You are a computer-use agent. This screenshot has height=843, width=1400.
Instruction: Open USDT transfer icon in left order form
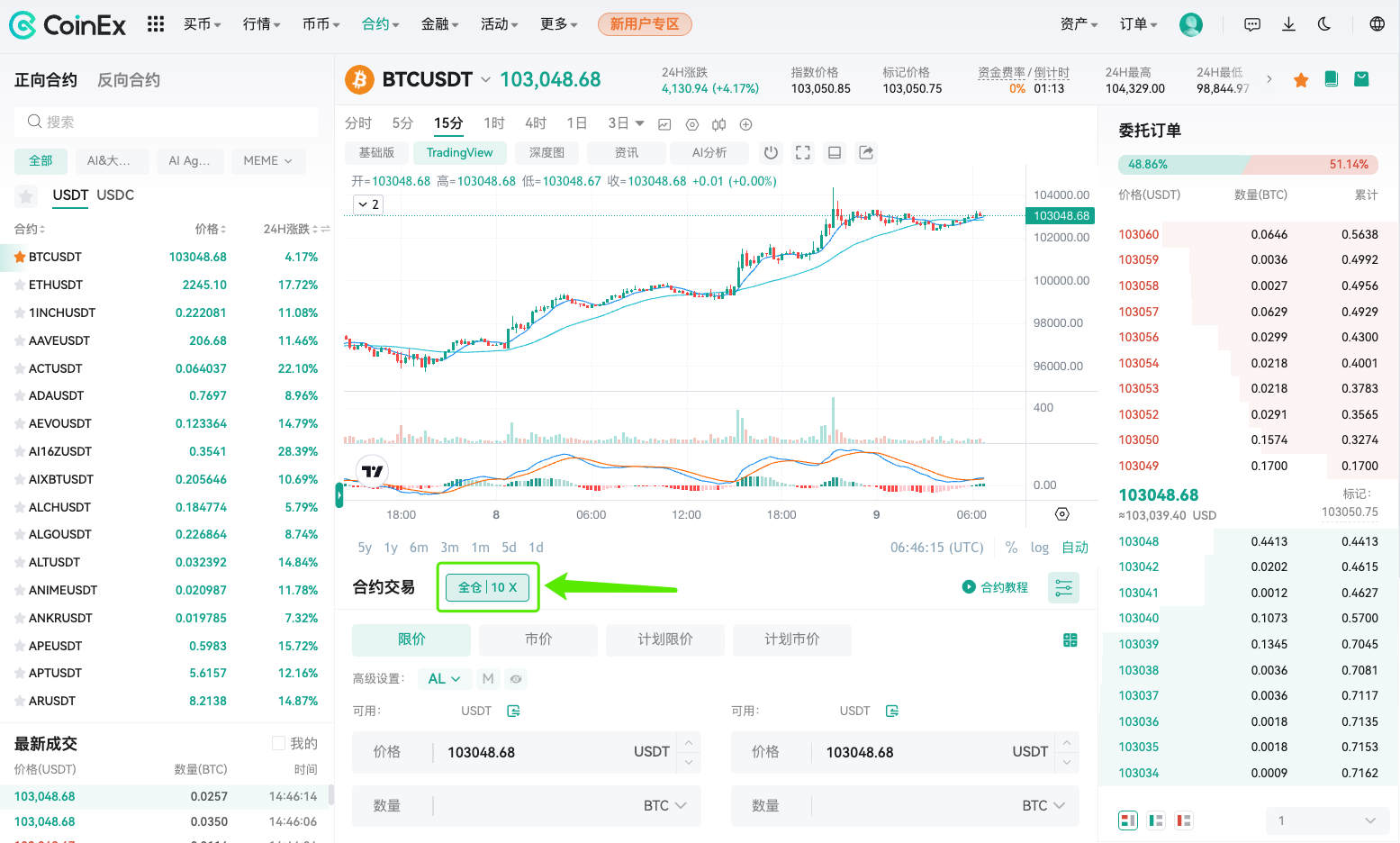click(x=514, y=711)
